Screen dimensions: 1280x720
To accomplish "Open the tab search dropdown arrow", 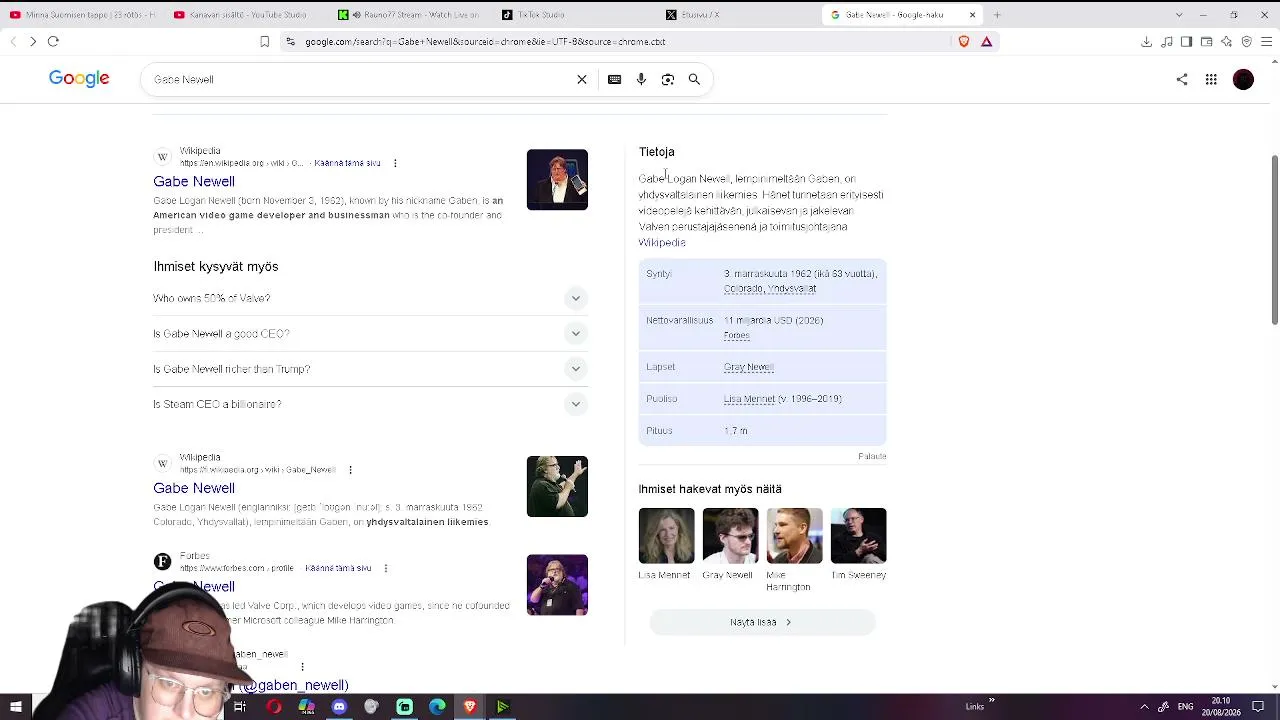I will click(x=1179, y=15).
